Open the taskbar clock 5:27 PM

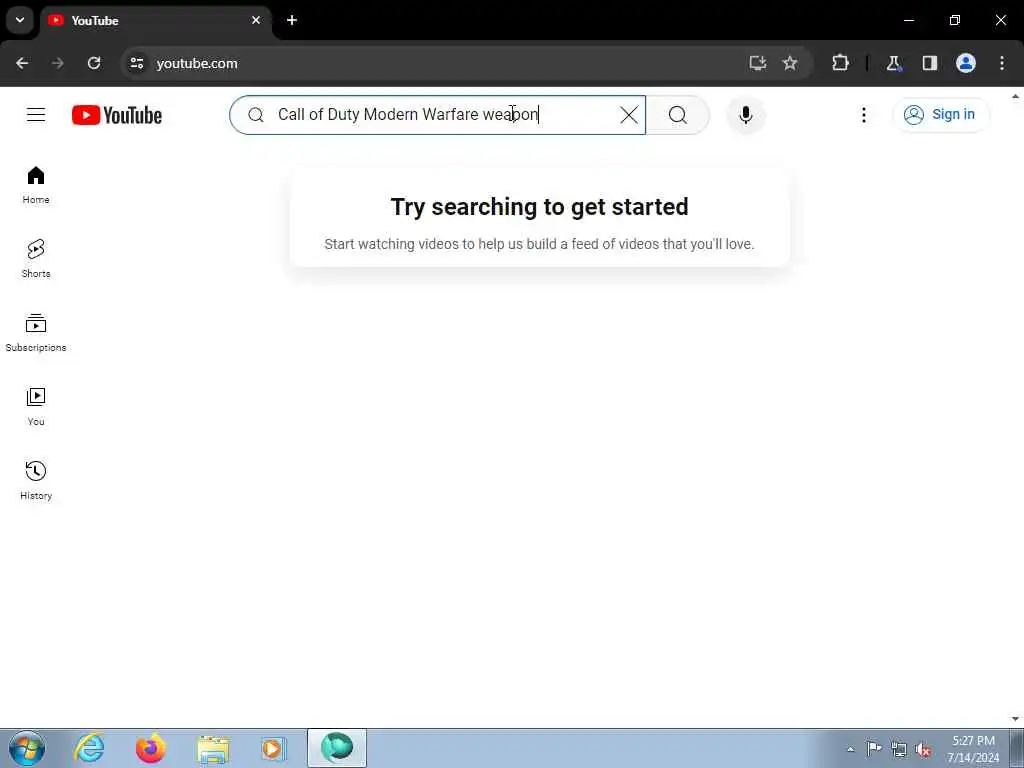pos(973,749)
